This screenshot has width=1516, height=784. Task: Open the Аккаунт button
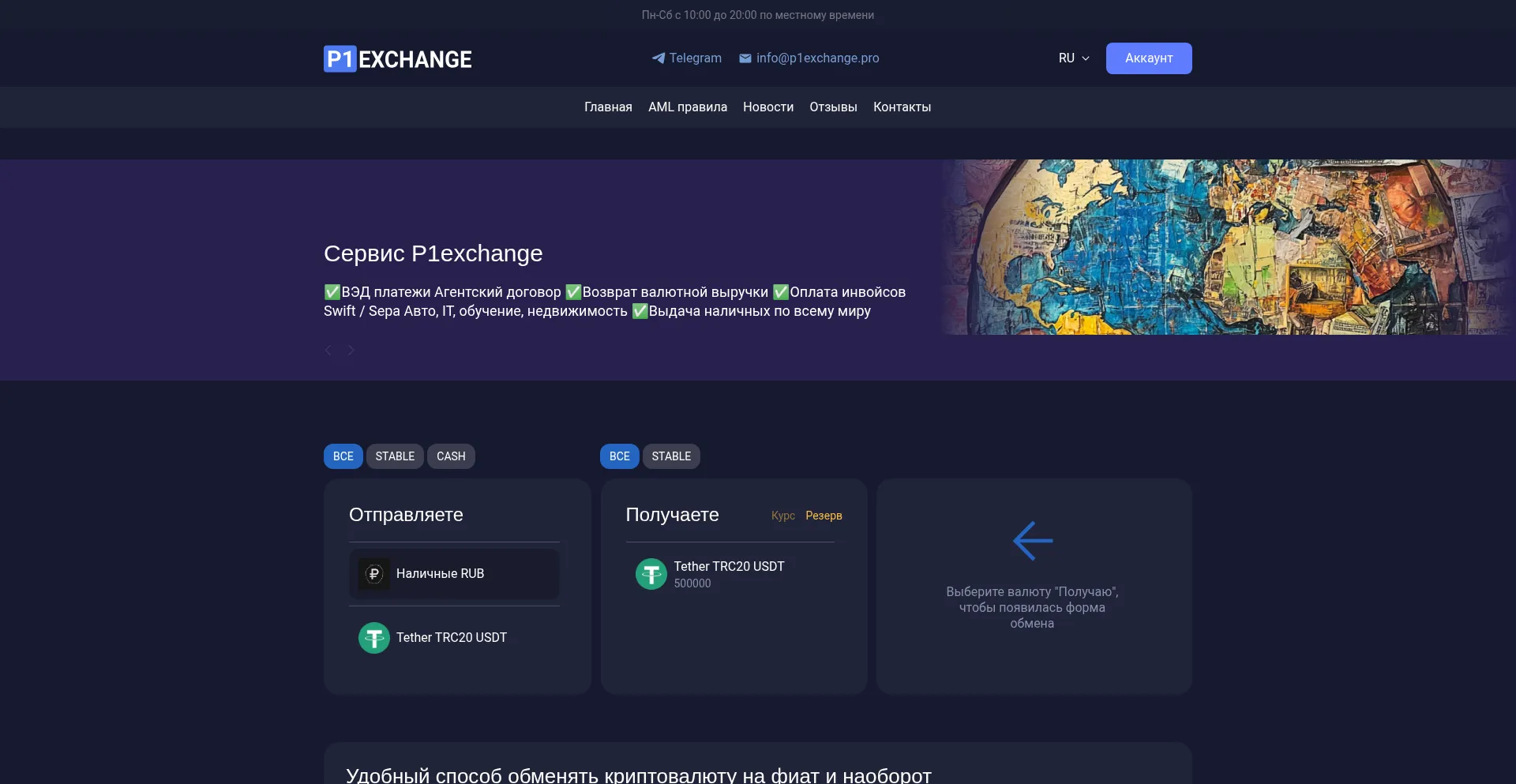1149,58
